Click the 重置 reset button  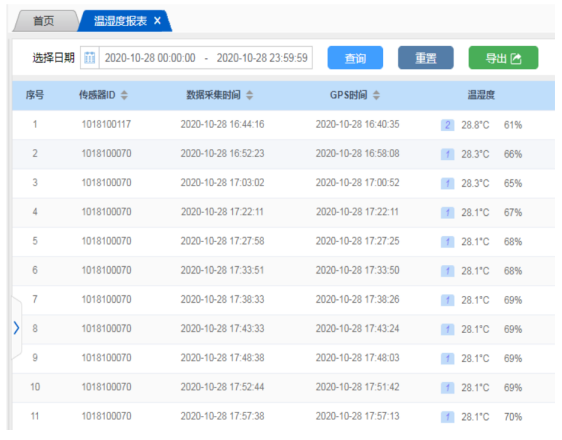pyautogui.click(x=425, y=57)
